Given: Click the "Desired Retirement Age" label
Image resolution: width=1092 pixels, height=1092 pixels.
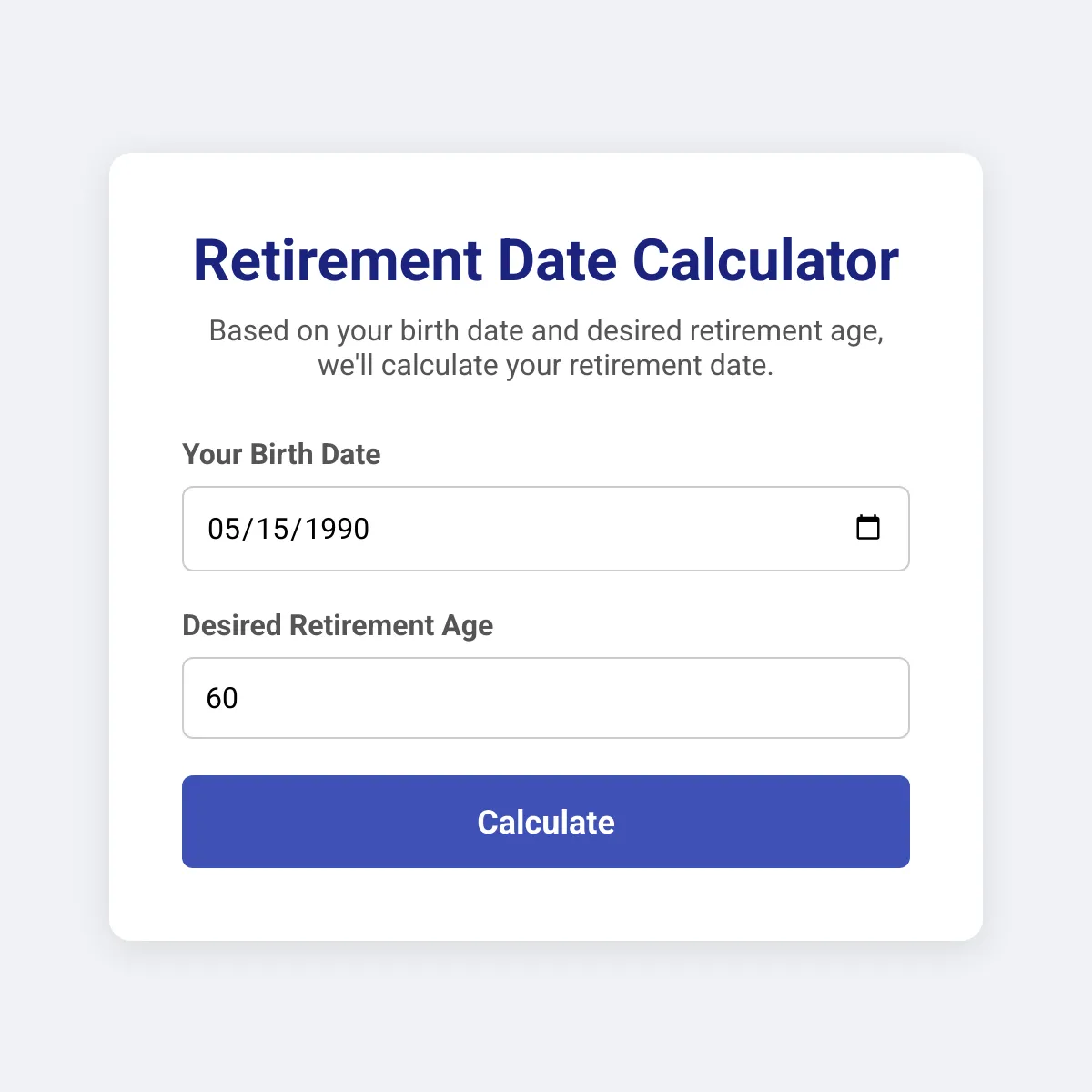Looking at the screenshot, I should (338, 625).
